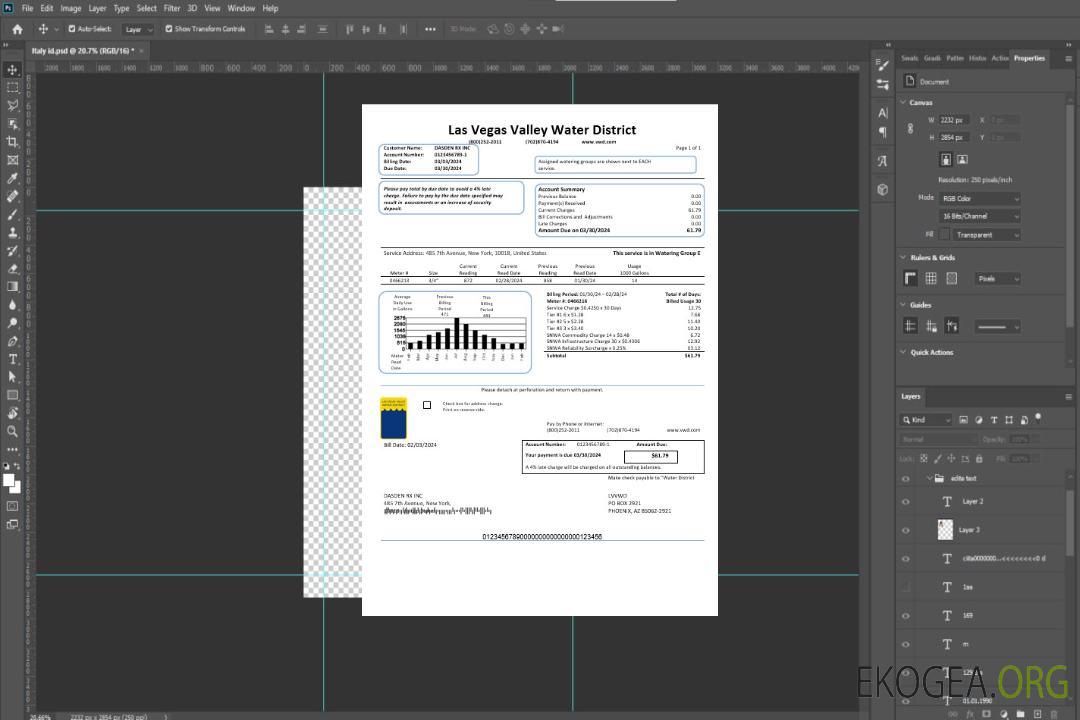Open the RGB Color mode dropdown
This screenshot has width=1080, height=720.
coord(980,198)
